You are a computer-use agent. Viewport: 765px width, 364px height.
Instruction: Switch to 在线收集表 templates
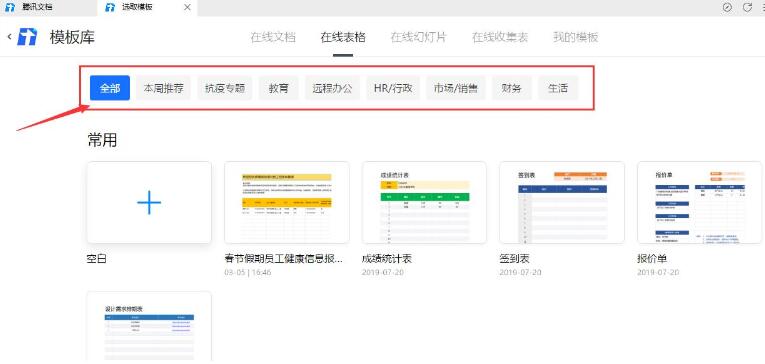point(500,37)
